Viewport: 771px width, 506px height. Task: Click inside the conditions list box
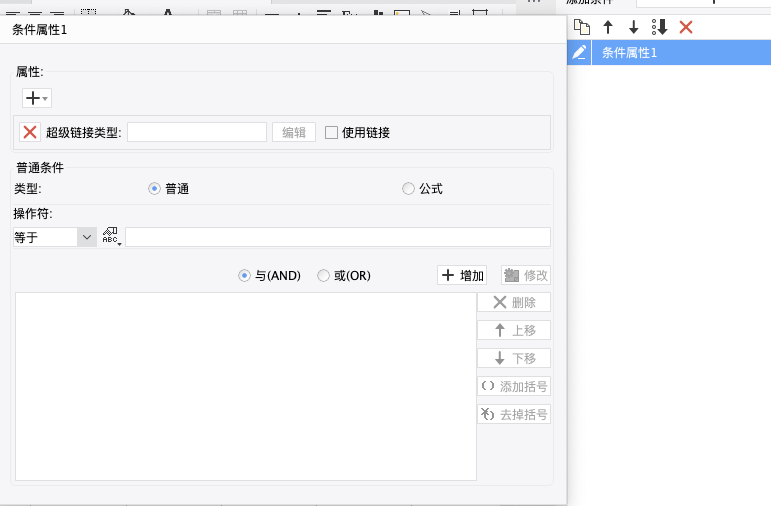pos(246,387)
